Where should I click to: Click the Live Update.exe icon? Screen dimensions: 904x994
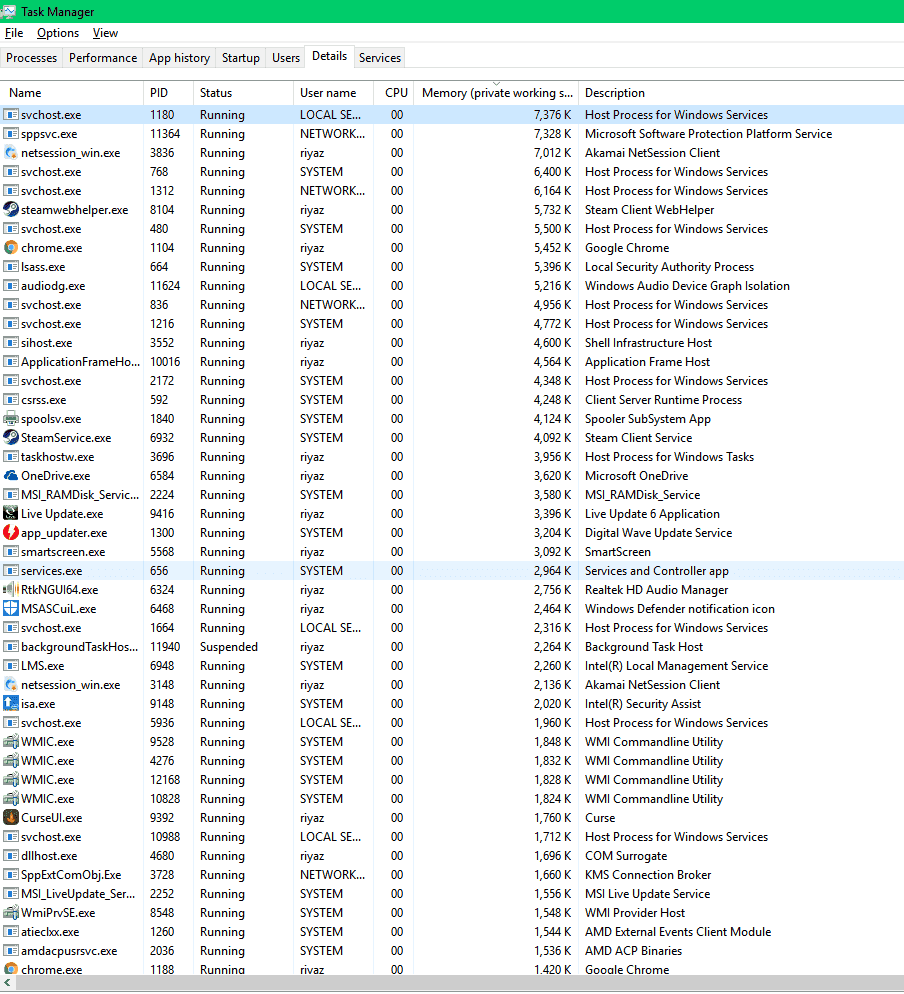(10, 514)
